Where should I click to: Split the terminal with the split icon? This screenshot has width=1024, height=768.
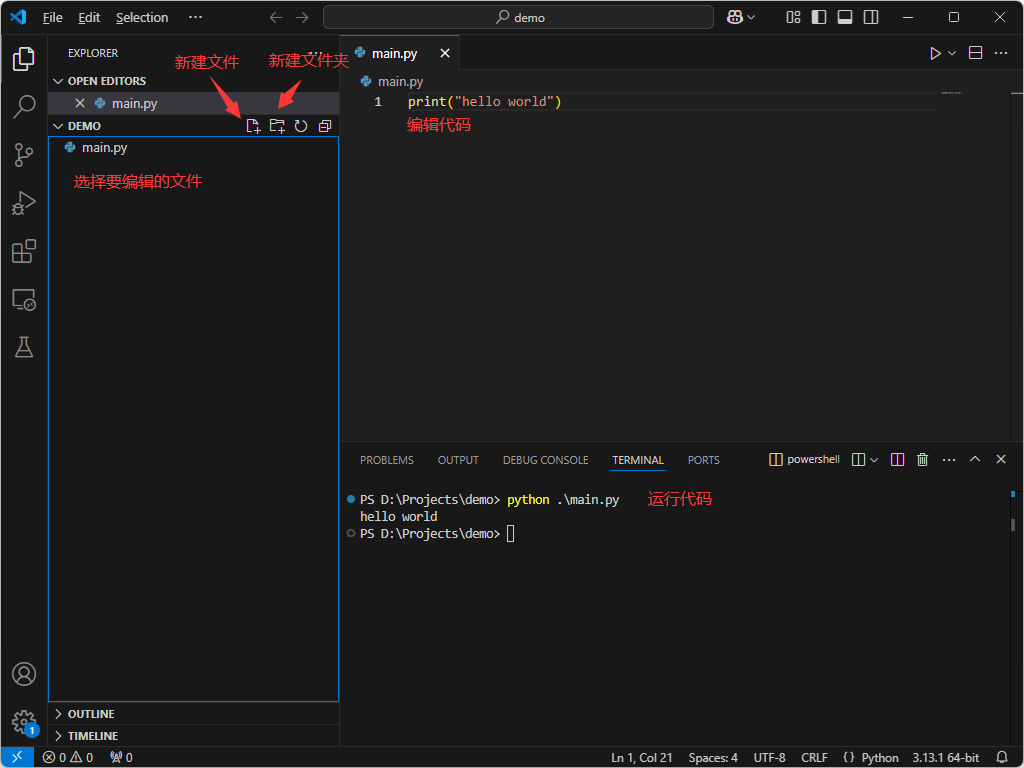point(897,459)
